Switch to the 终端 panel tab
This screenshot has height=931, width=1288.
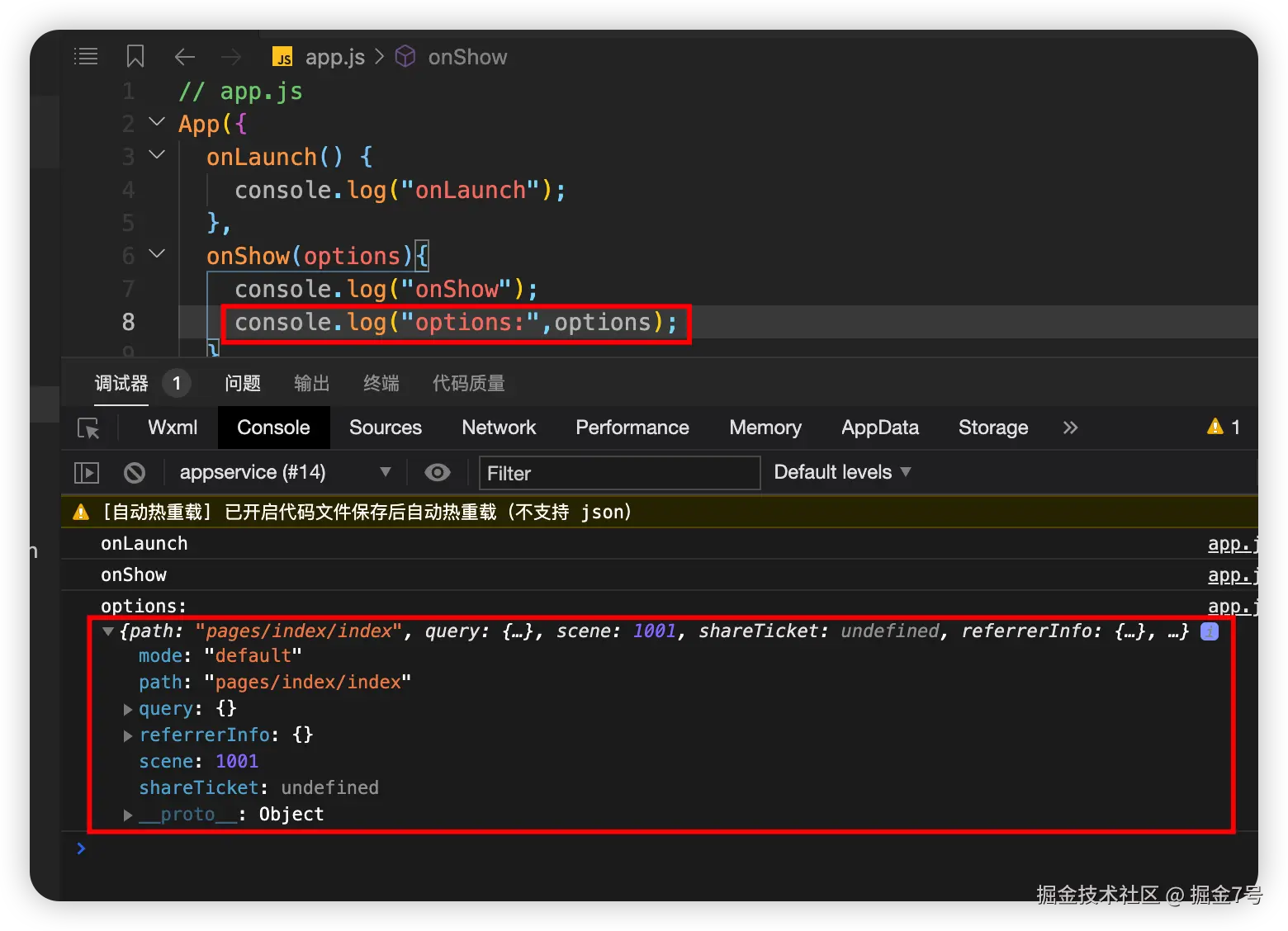coord(381,383)
